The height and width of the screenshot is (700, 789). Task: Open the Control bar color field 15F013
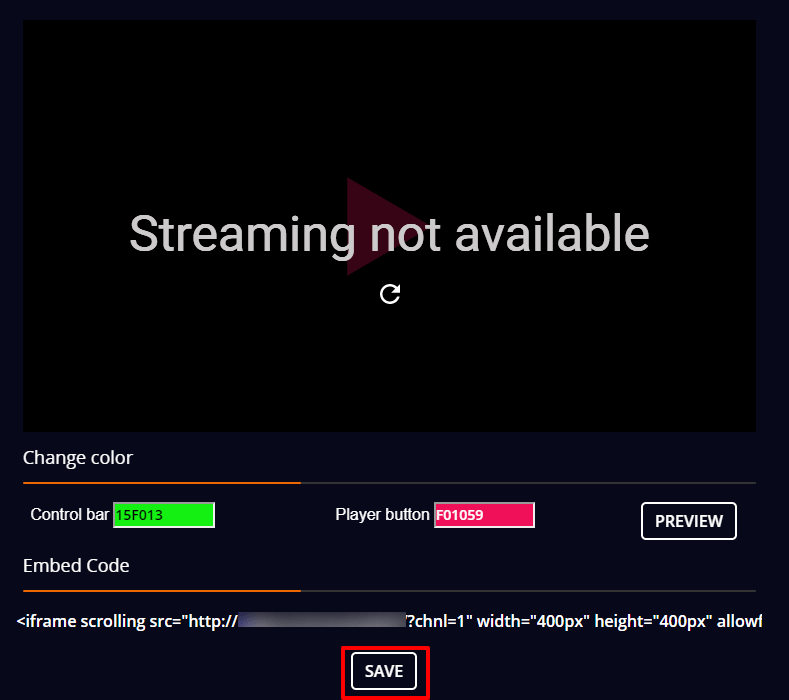164,515
